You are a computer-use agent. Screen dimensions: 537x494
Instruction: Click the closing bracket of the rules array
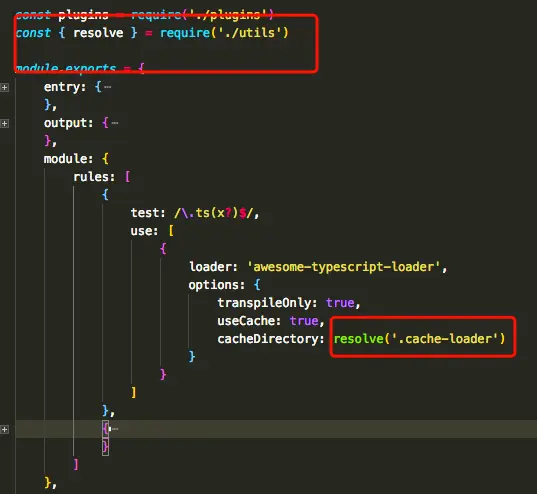(x=76, y=465)
